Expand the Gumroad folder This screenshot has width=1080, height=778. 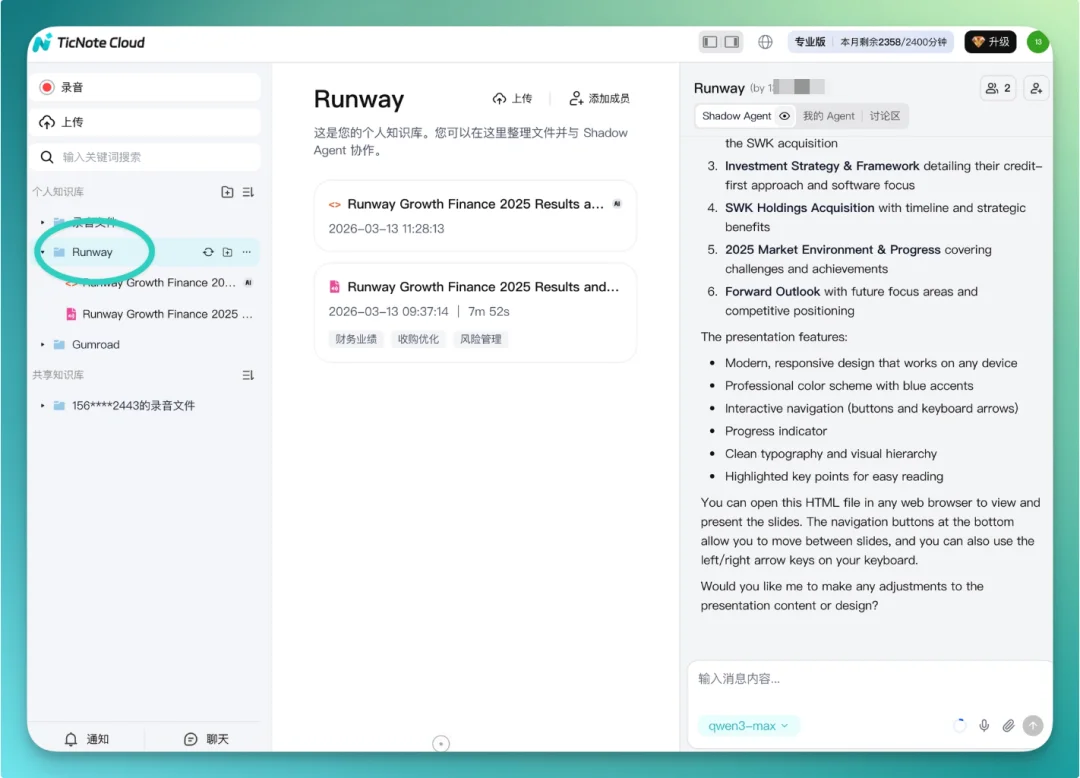[x=43, y=345]
